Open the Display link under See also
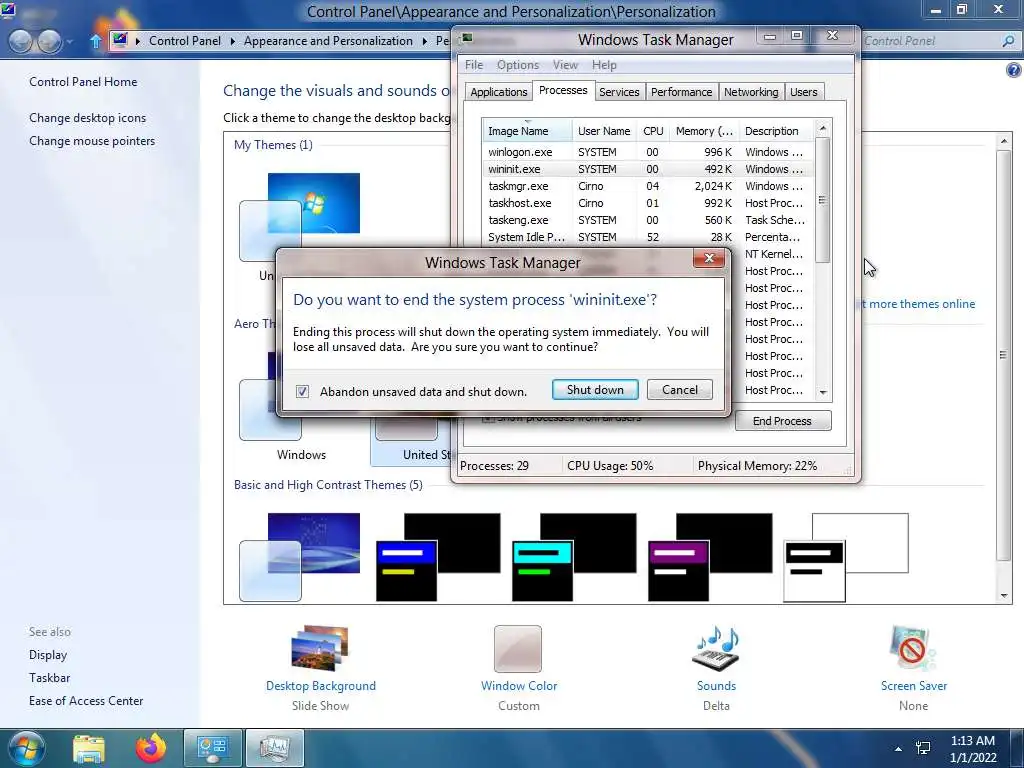The image size is (1024, 768). 48,654
